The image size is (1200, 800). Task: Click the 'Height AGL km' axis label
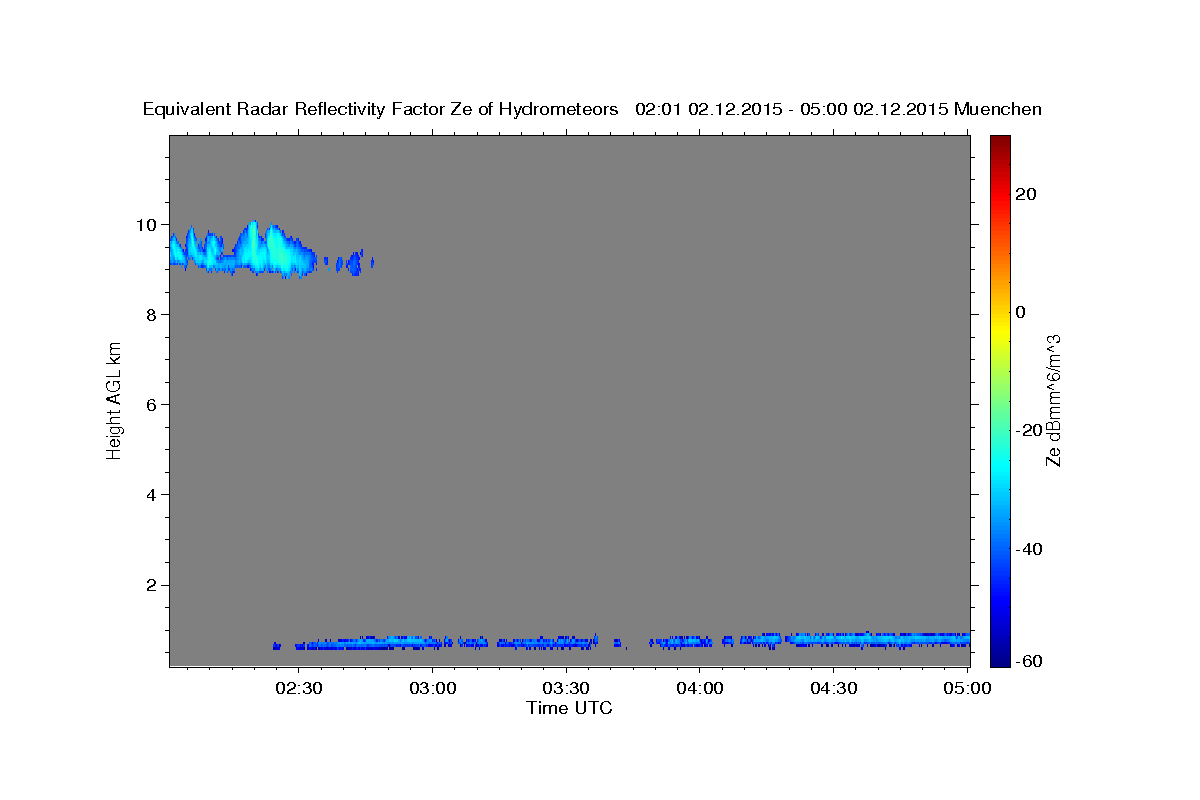[115, 400]
